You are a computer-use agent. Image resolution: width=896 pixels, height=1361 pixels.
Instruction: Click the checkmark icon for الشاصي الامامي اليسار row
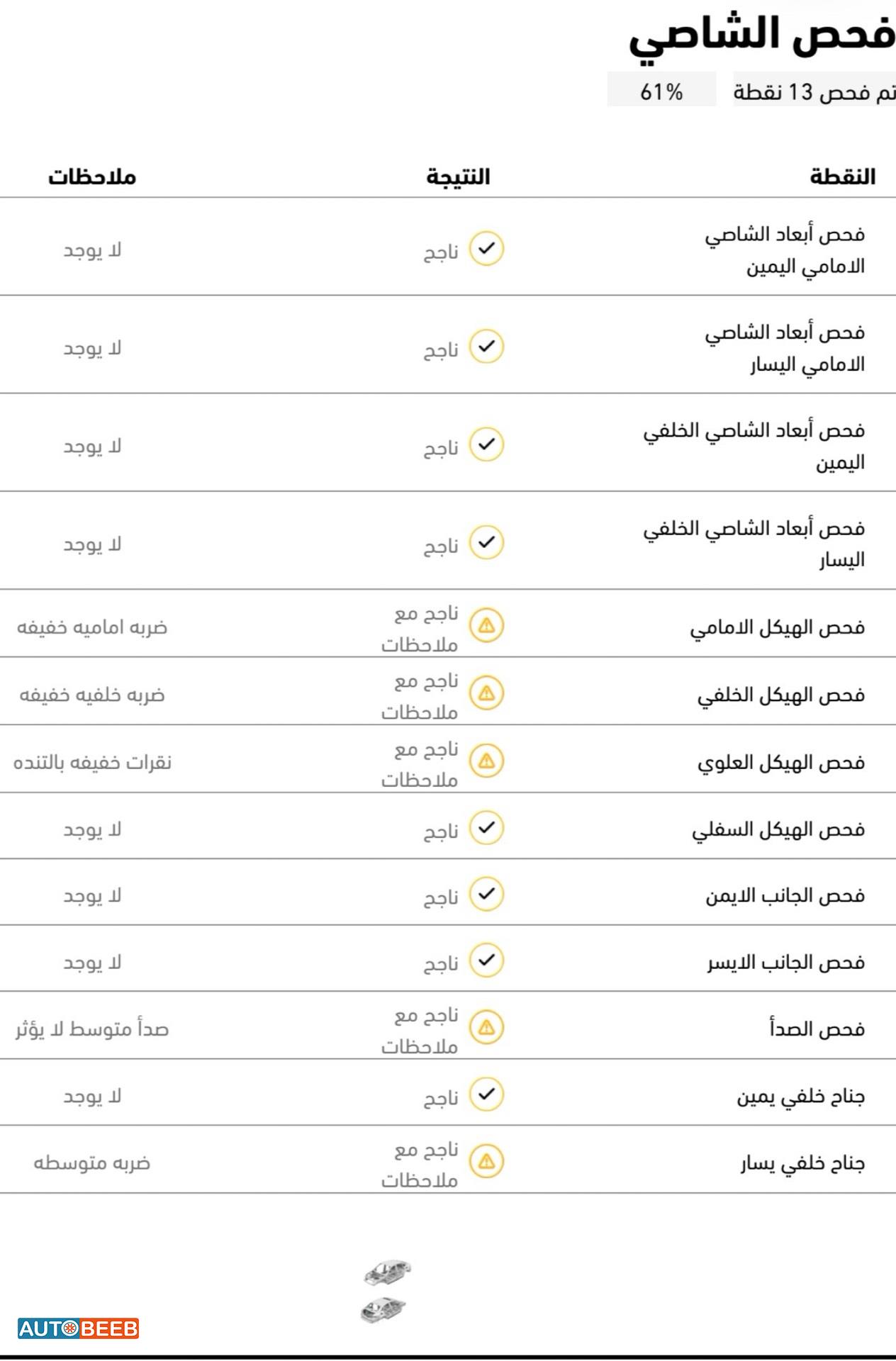[486, 347]
